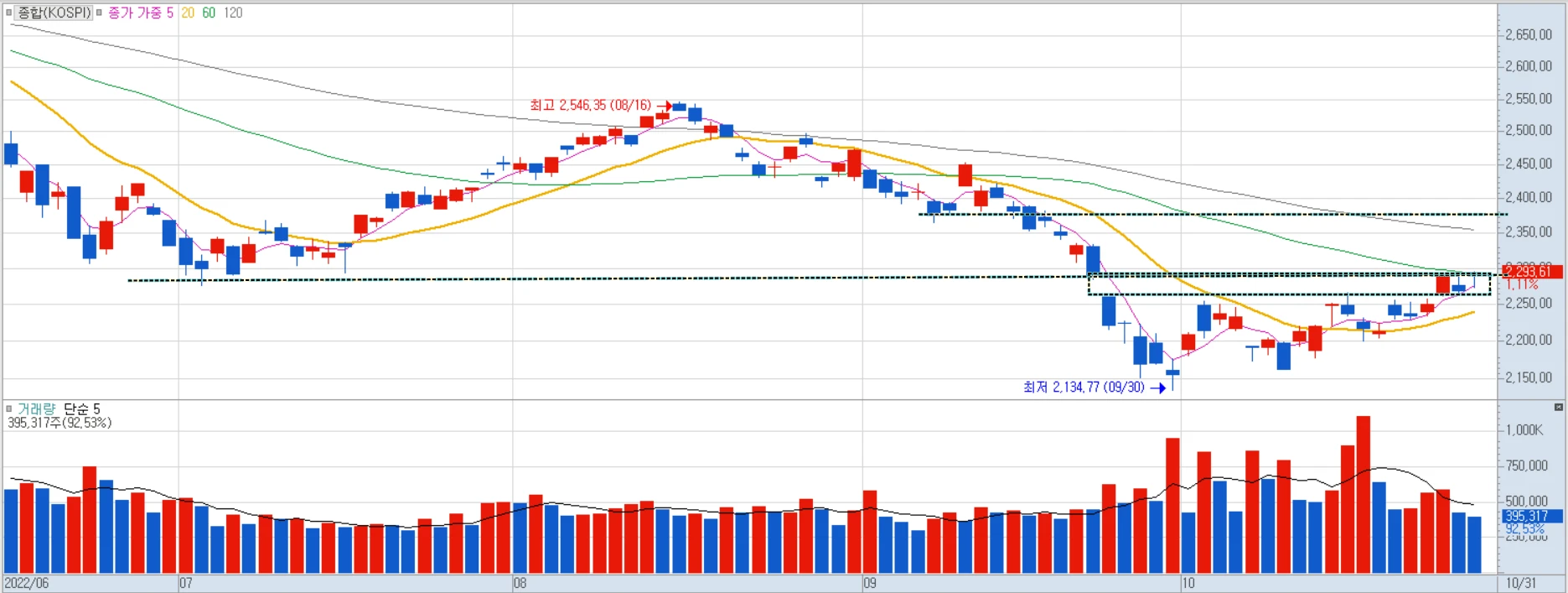Select the yellow 20-day moving average legend
Screen dimensions: 1568x593
click(x=188, y=13)
